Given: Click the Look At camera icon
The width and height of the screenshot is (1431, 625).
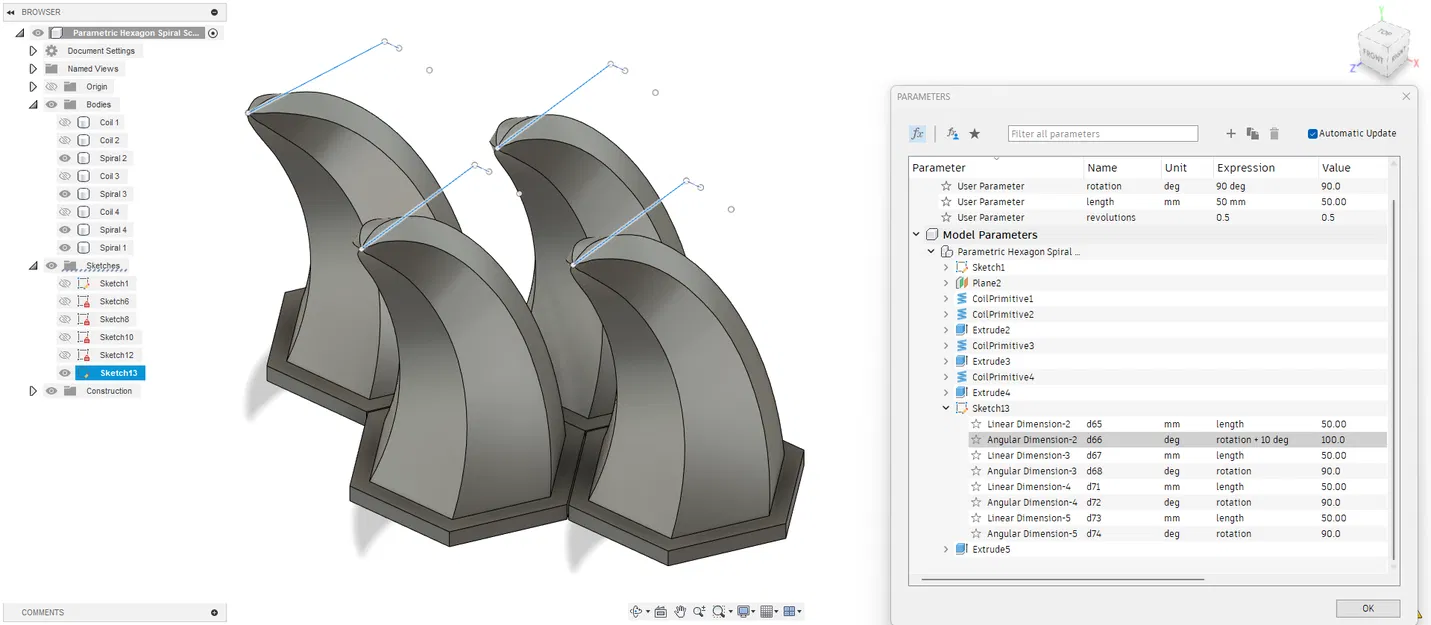Looking at the screenshot, I should [x=660, y=611].
